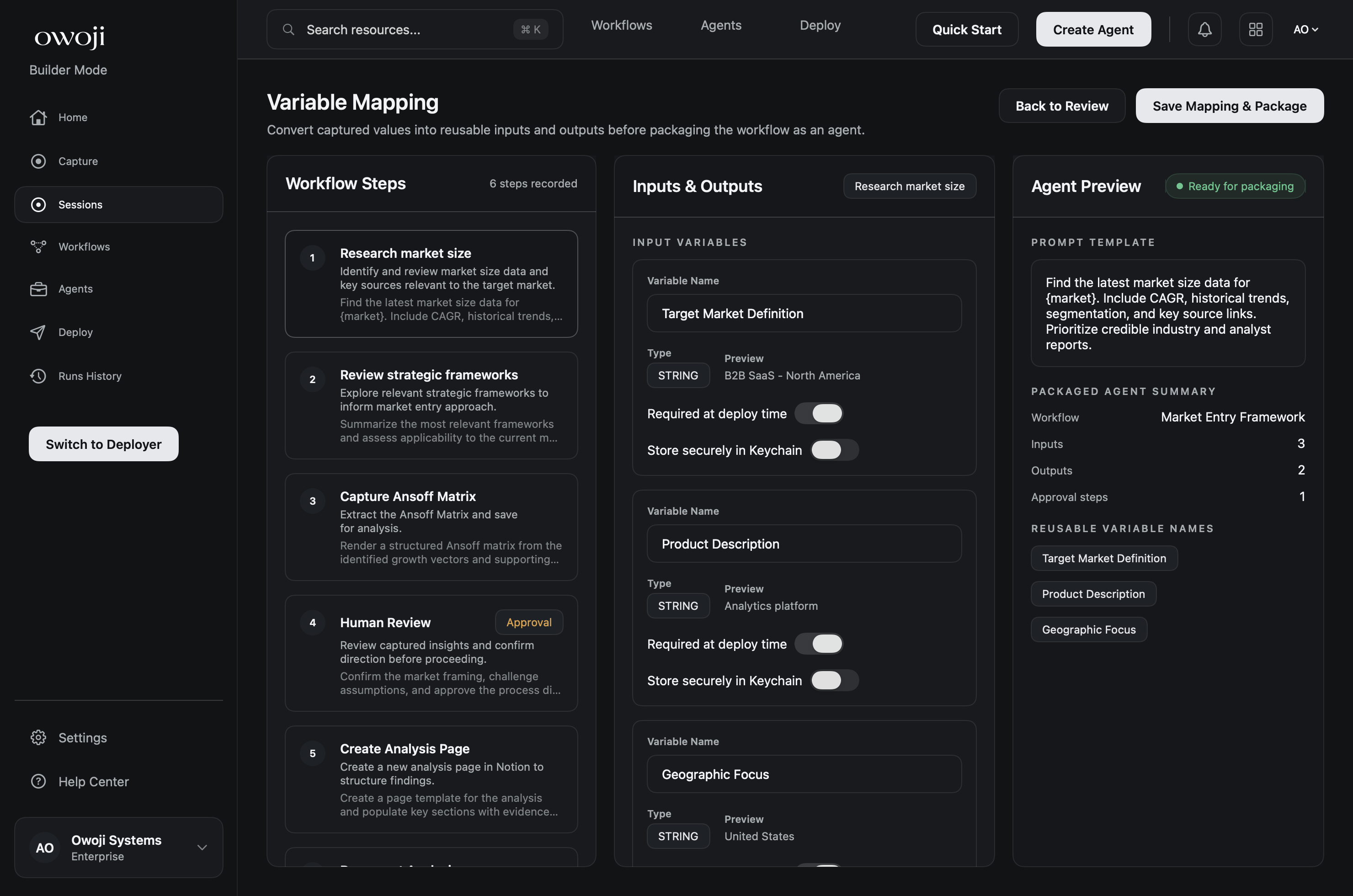The image size is (1353, 896).
Task: Open the Research market size step selector
Action: 910,186
